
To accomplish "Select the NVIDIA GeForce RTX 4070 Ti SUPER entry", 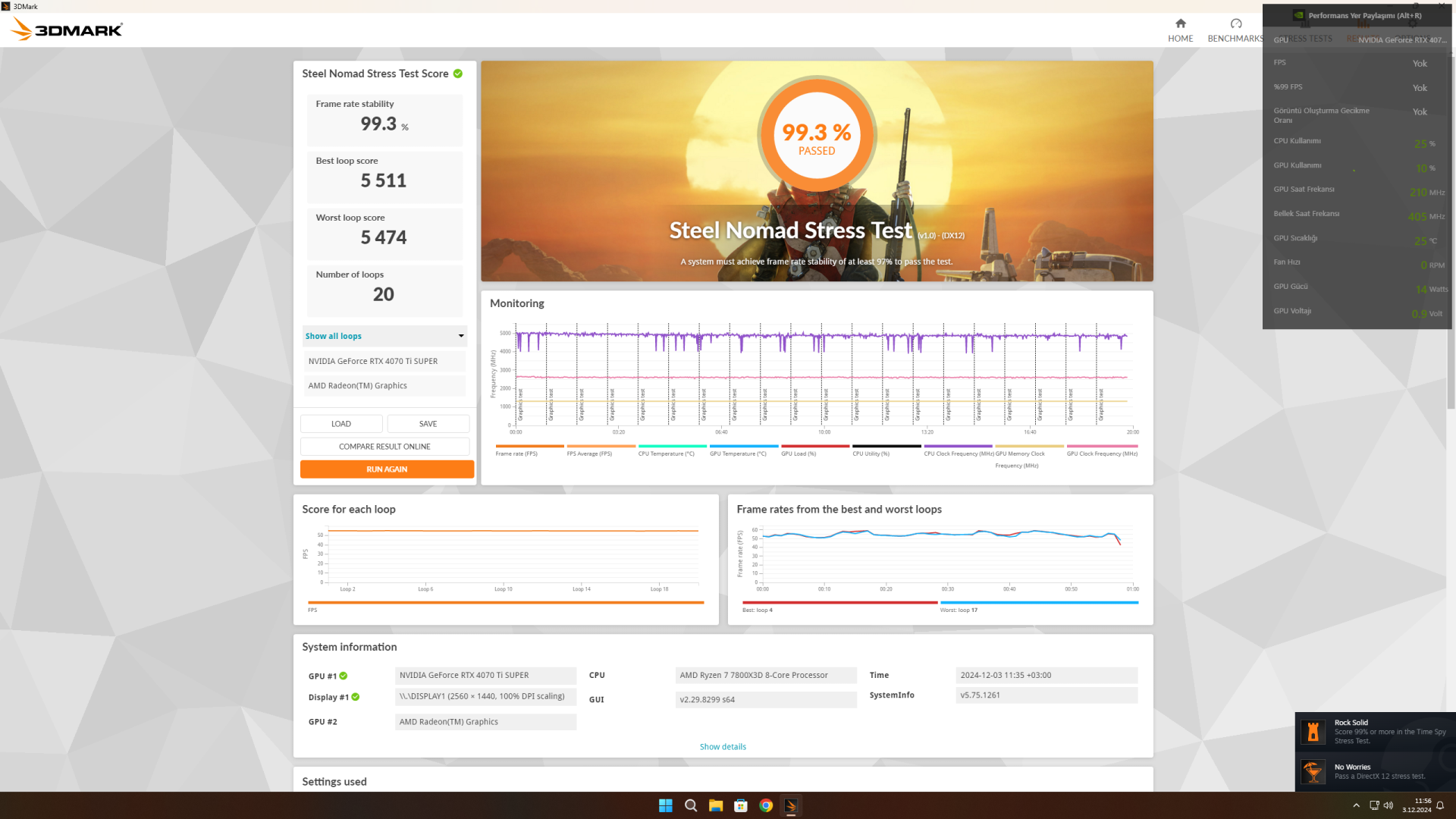I will (384, 361).
